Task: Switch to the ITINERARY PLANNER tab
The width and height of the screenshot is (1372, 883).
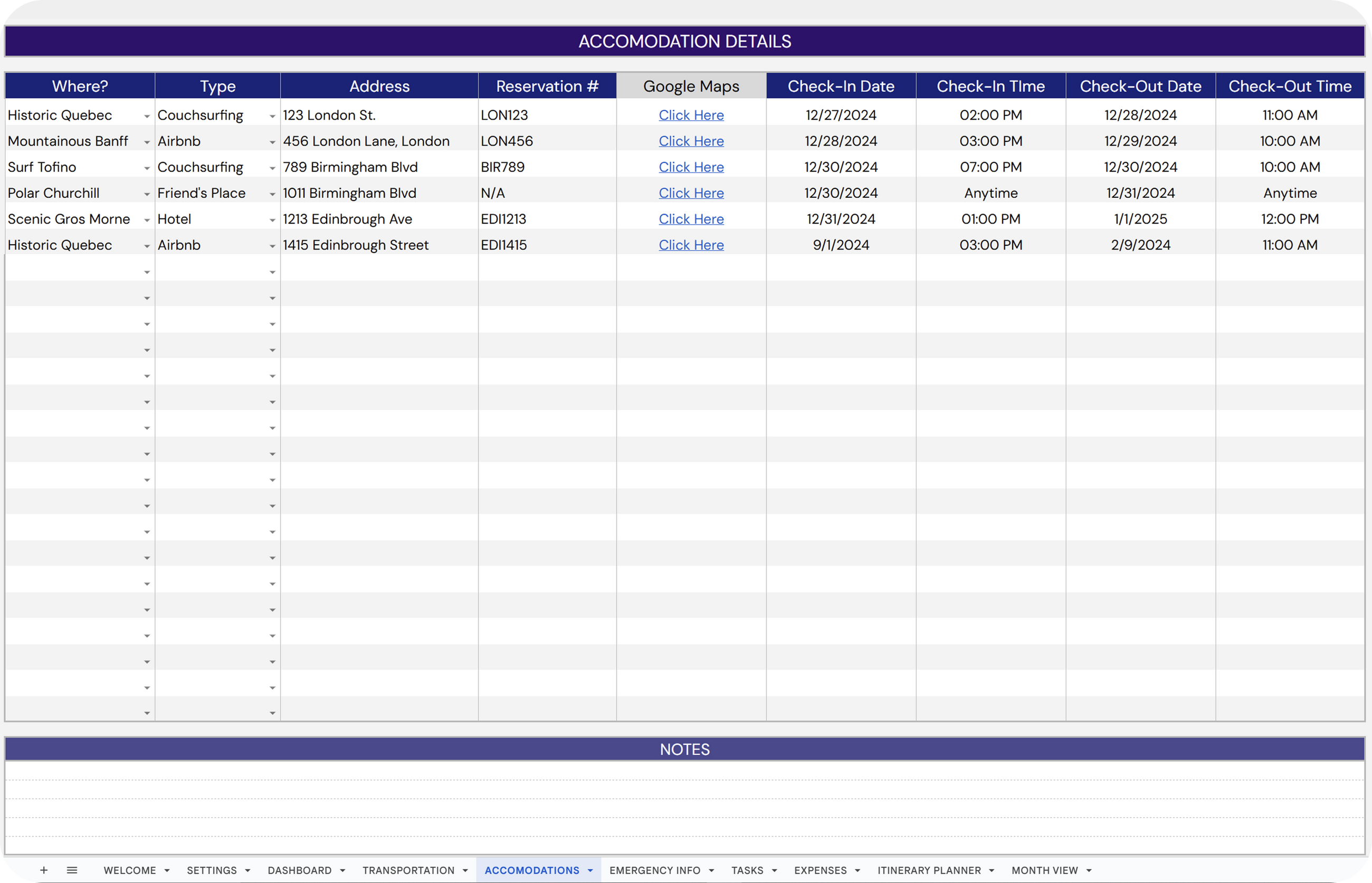Action: tap(929, 870)
